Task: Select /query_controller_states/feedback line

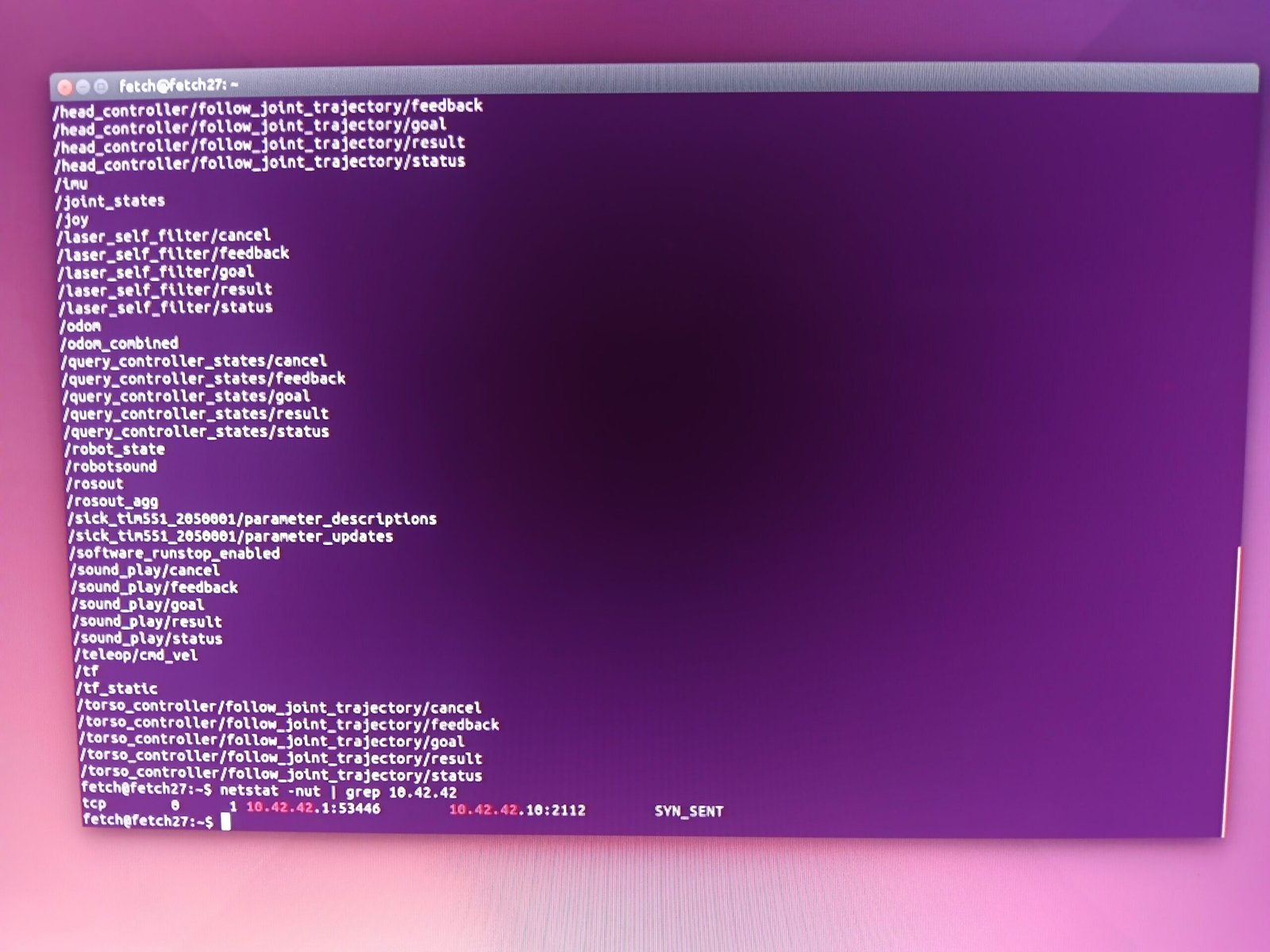Action: tap(204, 379)
